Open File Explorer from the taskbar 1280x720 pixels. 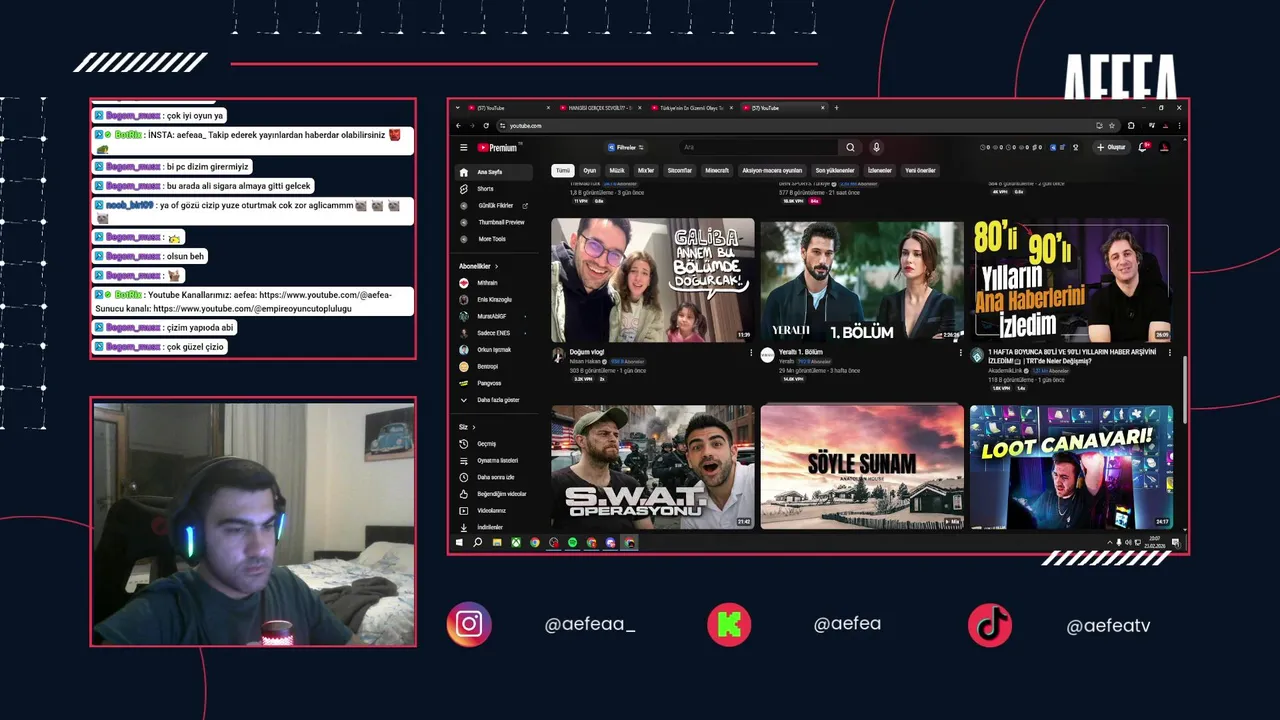coord(497,542)
